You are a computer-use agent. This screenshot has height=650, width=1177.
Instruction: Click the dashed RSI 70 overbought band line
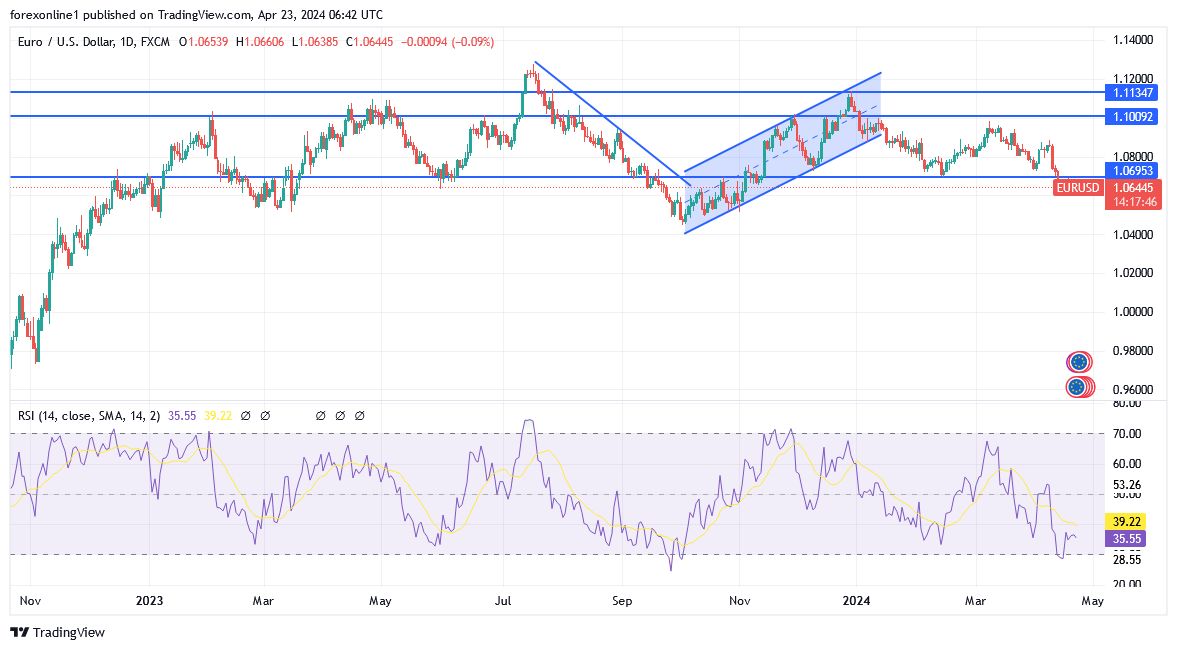500,434
